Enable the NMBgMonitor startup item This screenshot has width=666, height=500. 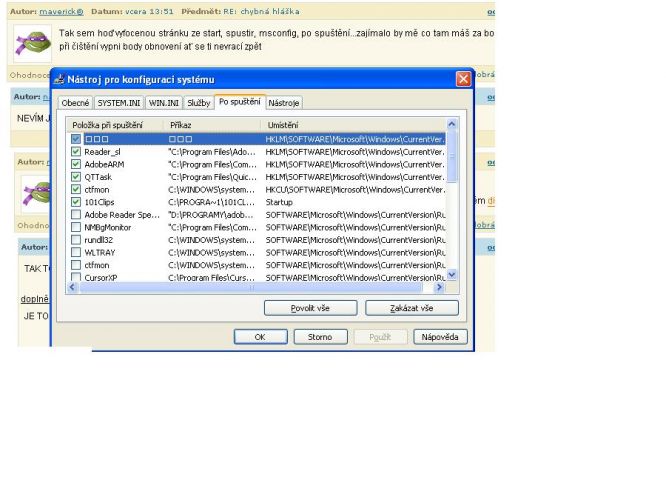(x=76, y=227)
